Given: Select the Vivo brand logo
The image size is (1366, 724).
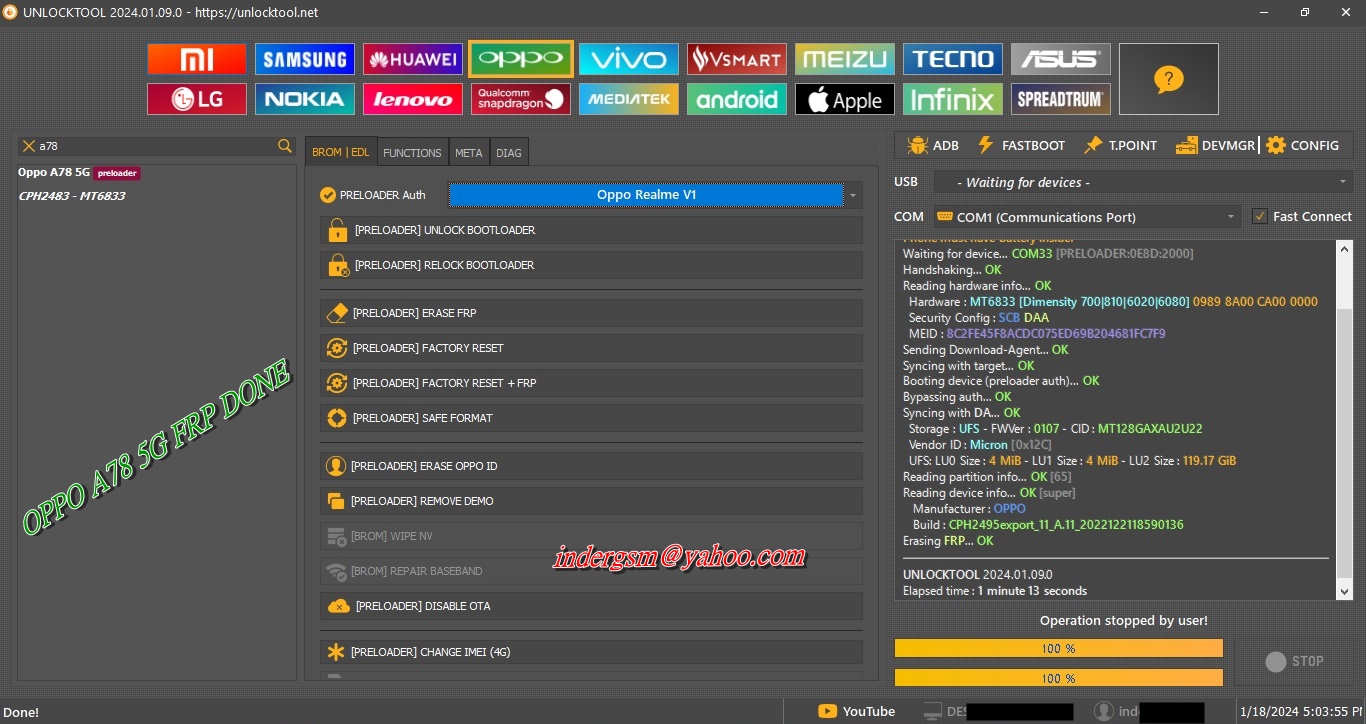Looking at the screenshot, I should [x=628, y=59].
